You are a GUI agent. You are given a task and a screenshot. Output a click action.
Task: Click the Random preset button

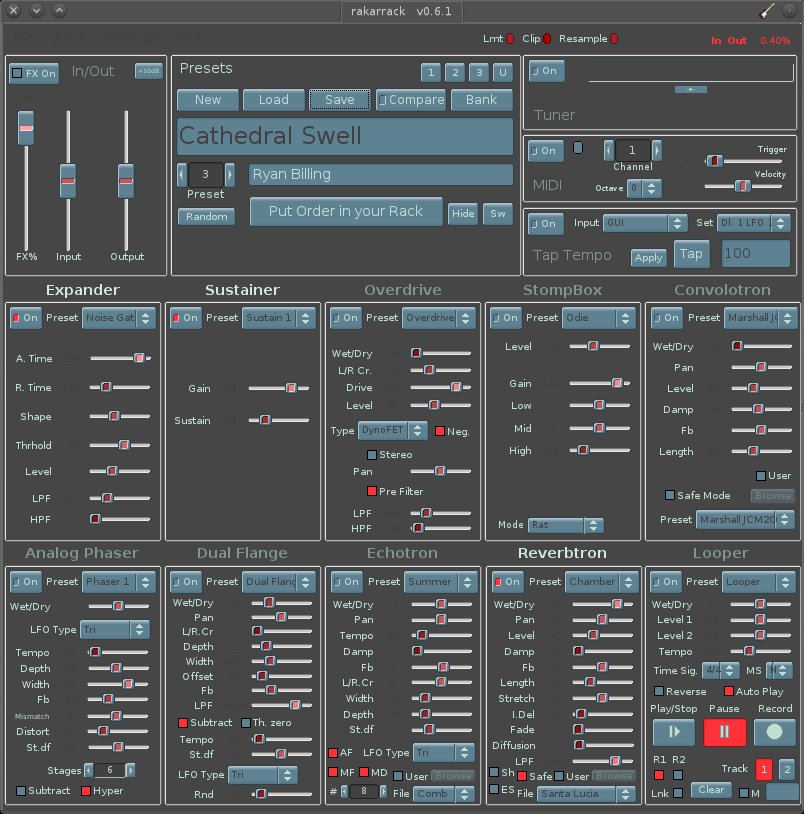206,216
